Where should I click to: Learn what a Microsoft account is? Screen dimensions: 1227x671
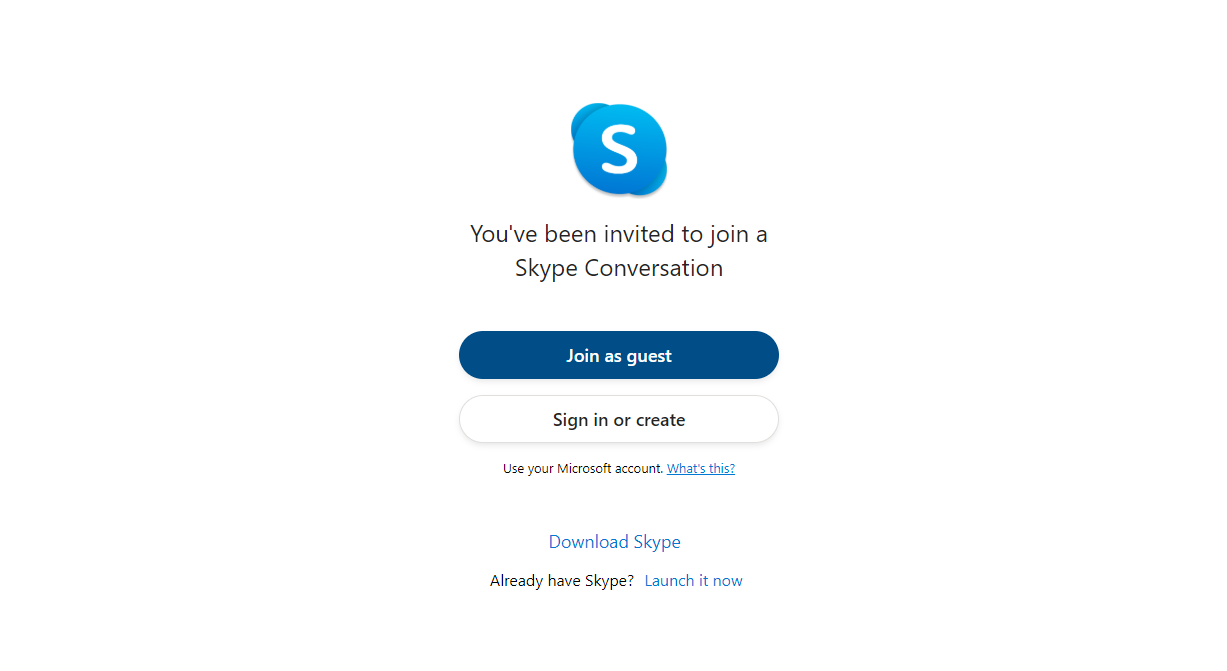tap(700, 468)
